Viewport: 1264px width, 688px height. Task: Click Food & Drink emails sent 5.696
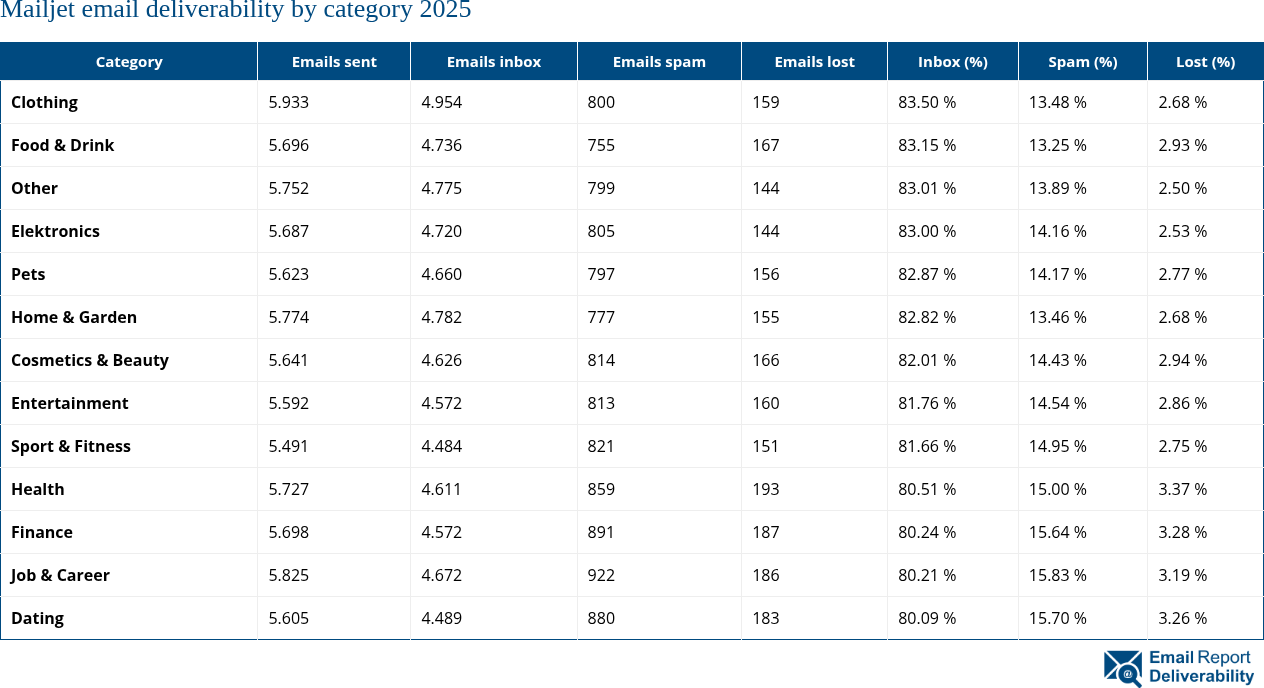point(289,145)
